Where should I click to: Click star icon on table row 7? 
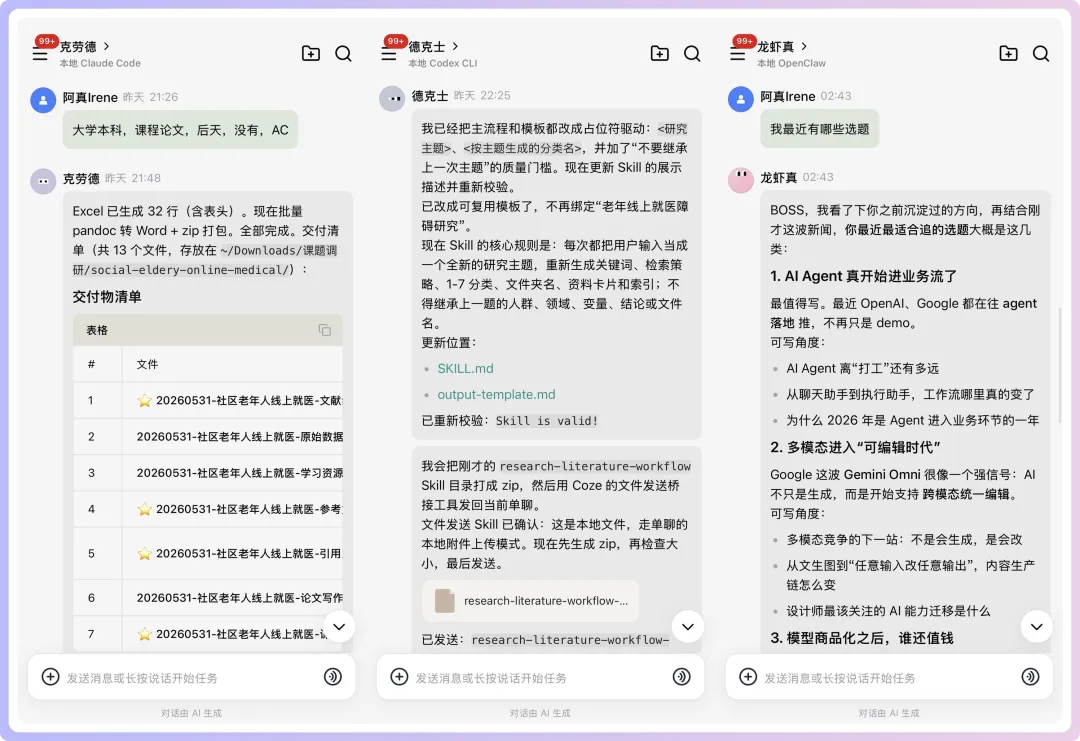tap(144, 634)
